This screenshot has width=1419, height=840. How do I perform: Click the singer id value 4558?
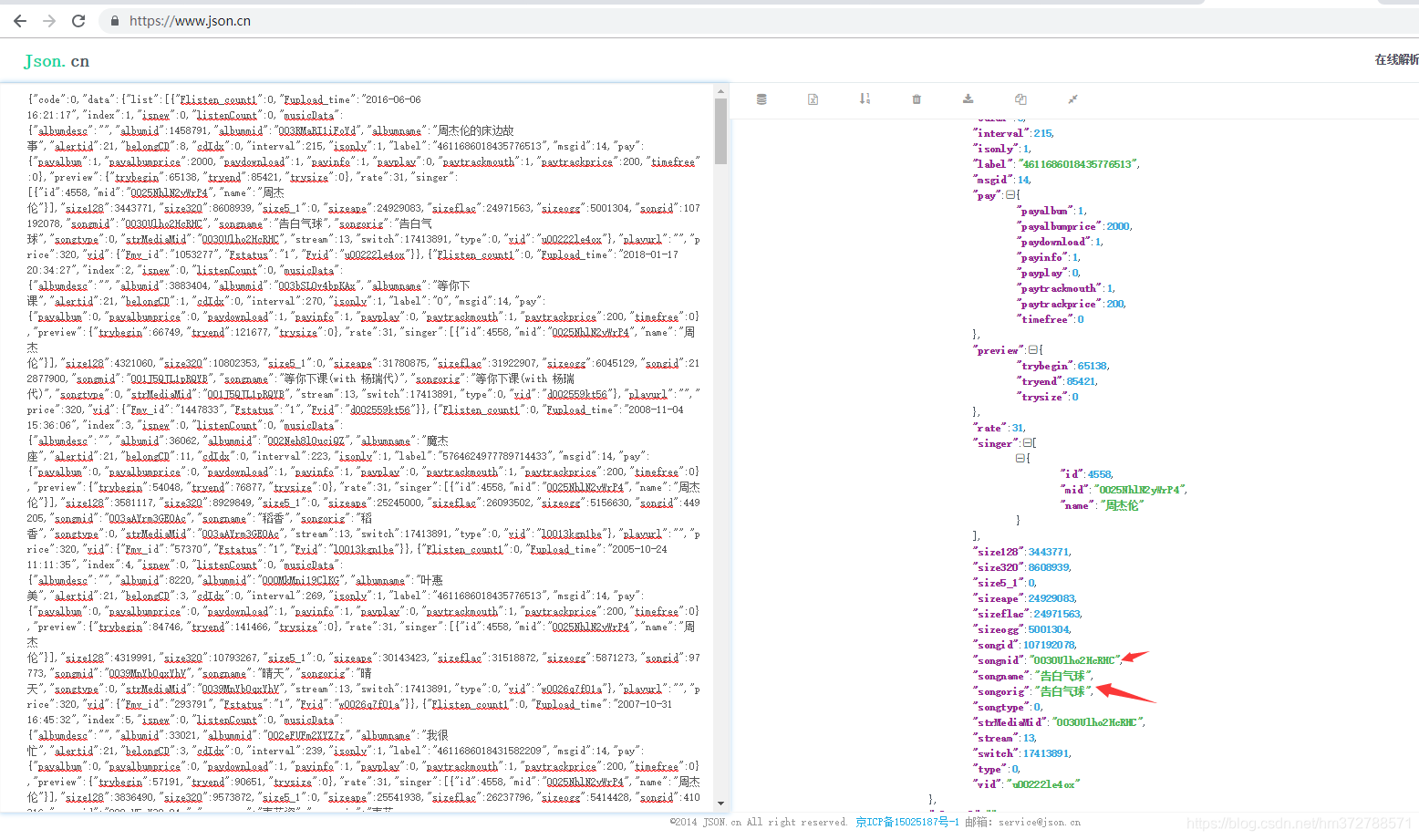(x=1100, y=474)
